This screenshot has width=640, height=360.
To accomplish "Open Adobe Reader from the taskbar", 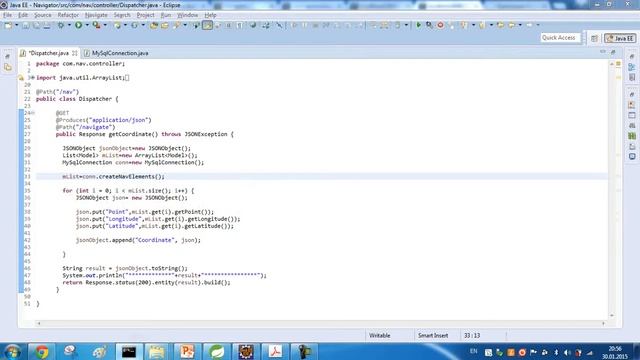I will [x=275, y=351].
